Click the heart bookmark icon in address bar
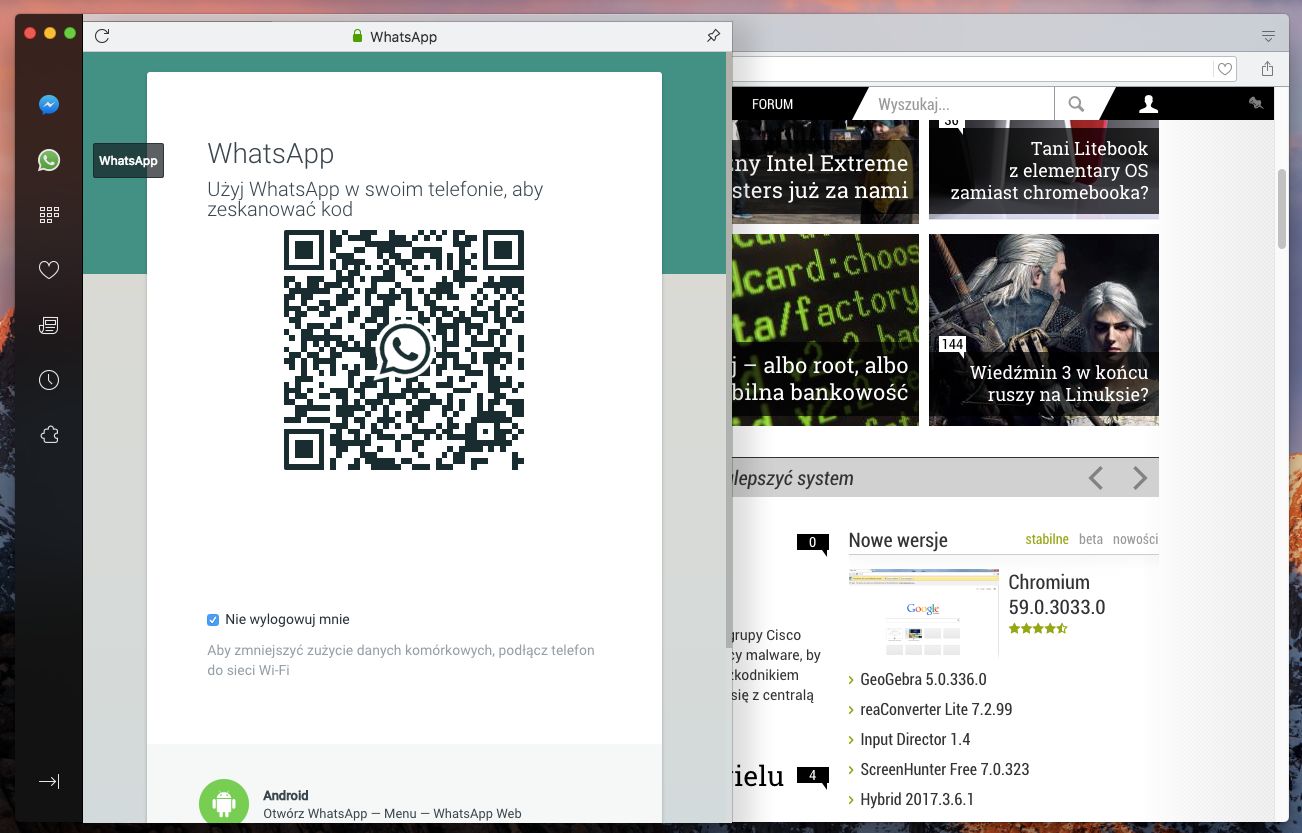The height and width of the screenshot is (833, 1302). (x=1224, y=69)
